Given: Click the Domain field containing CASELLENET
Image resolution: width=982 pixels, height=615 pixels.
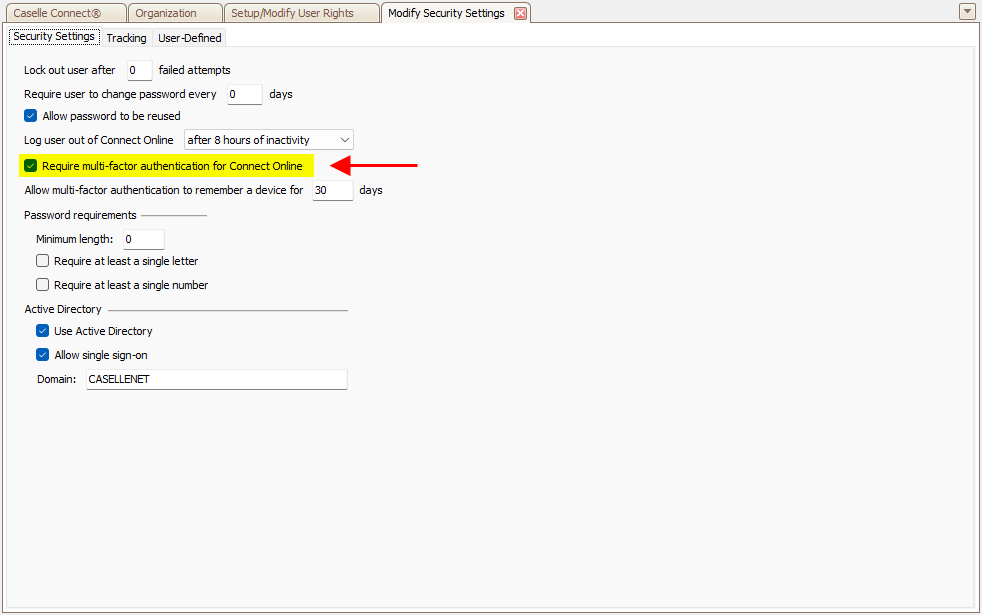Looking at the screenshot, I should [x=216, y=380].
